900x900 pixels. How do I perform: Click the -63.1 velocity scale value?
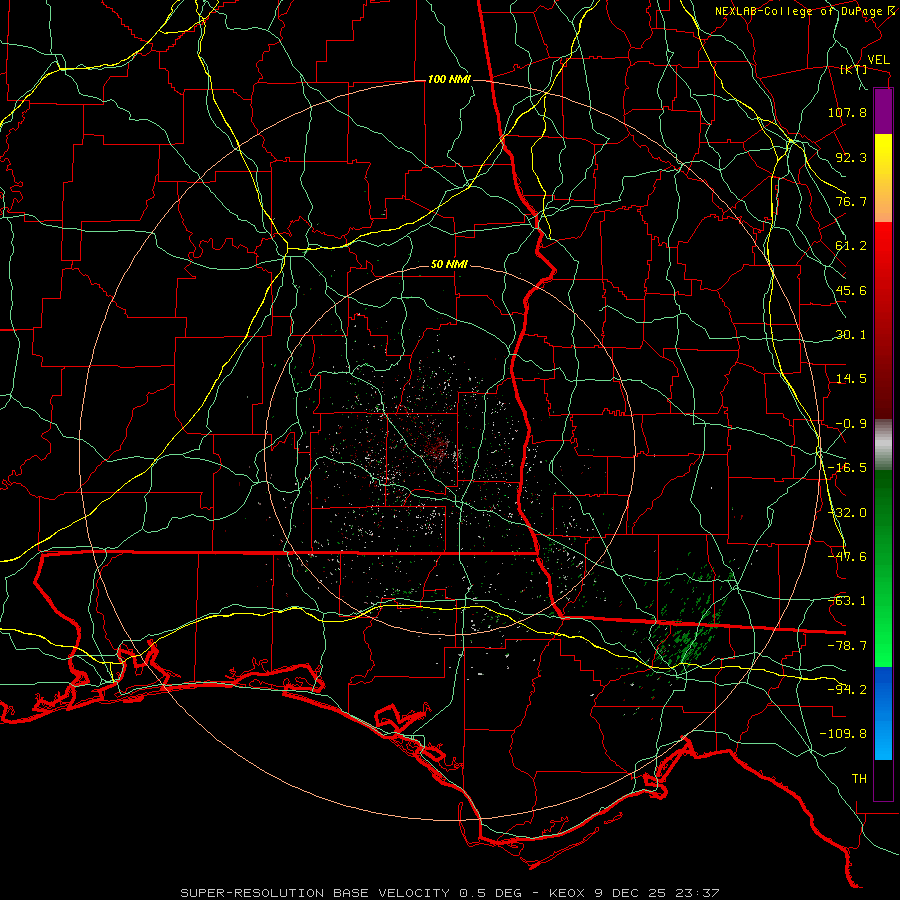click(x=847, y=601)
